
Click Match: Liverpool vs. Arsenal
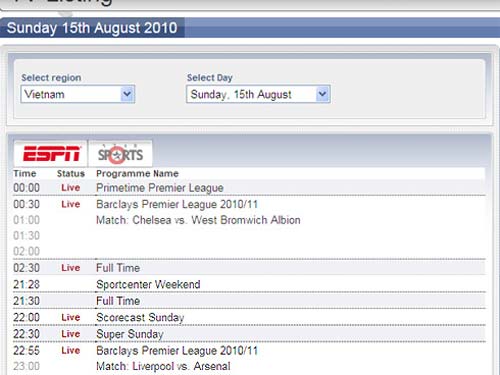163,366
